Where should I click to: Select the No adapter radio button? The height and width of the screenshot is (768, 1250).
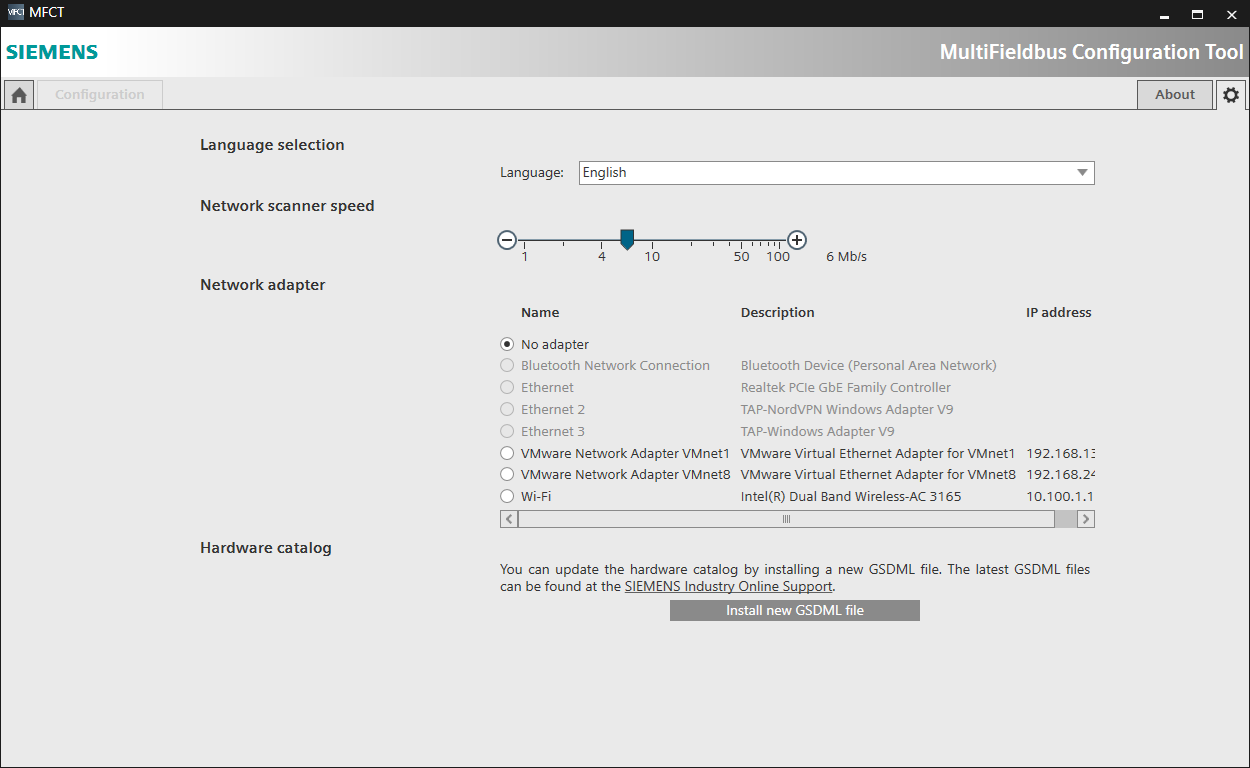pyautogui.click(x=507, y=344)
